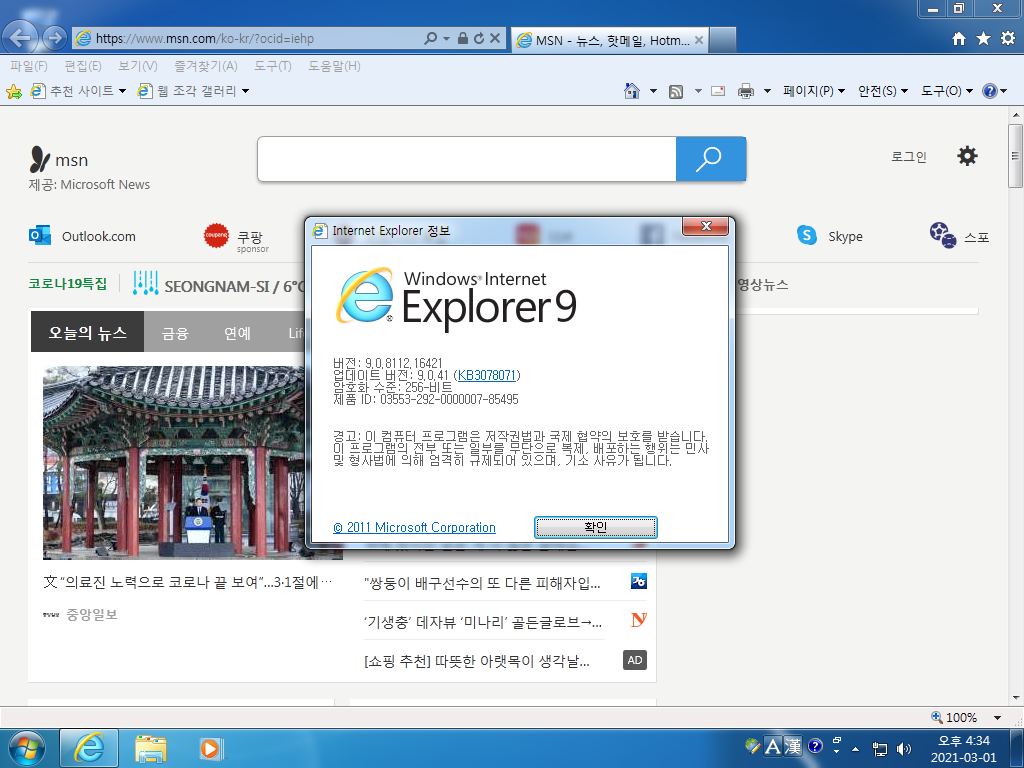The height and width of the screenshot is (768, 1024).
Task: Open the 보기(V) menu
Action: [x=138, y=66]
